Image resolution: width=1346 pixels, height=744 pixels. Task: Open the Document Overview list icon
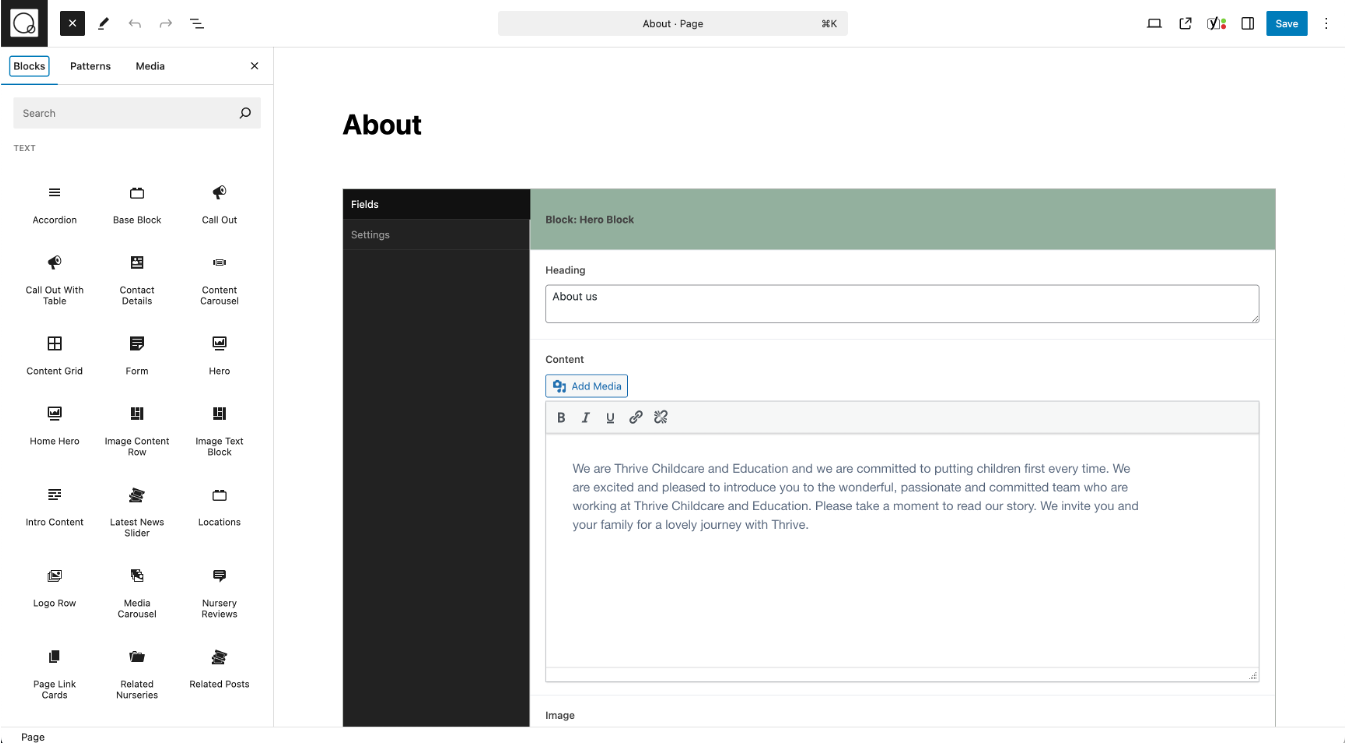click(x=197, y=23)
